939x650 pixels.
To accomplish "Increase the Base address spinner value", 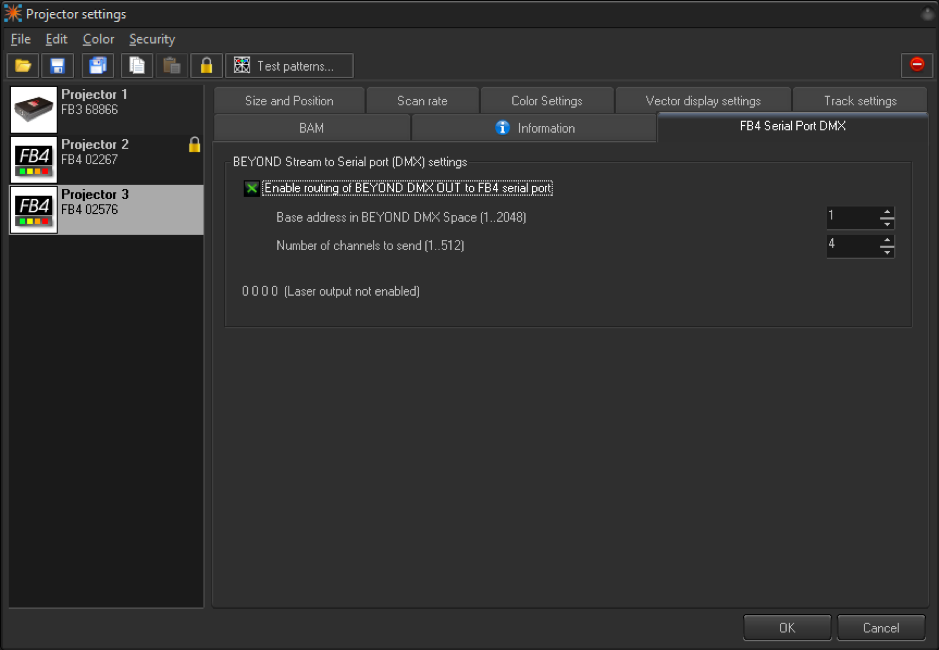I will click(886, 212).
